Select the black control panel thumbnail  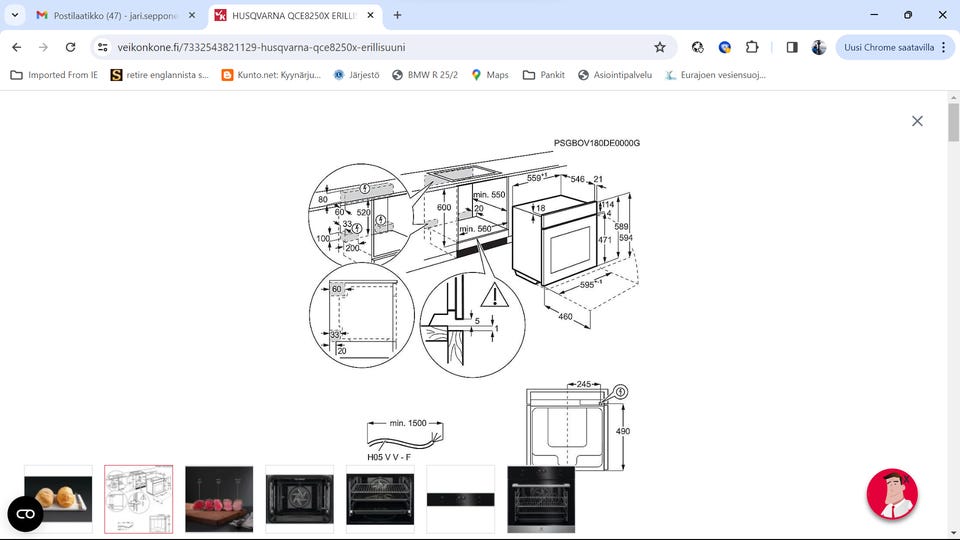coord(460,499)
